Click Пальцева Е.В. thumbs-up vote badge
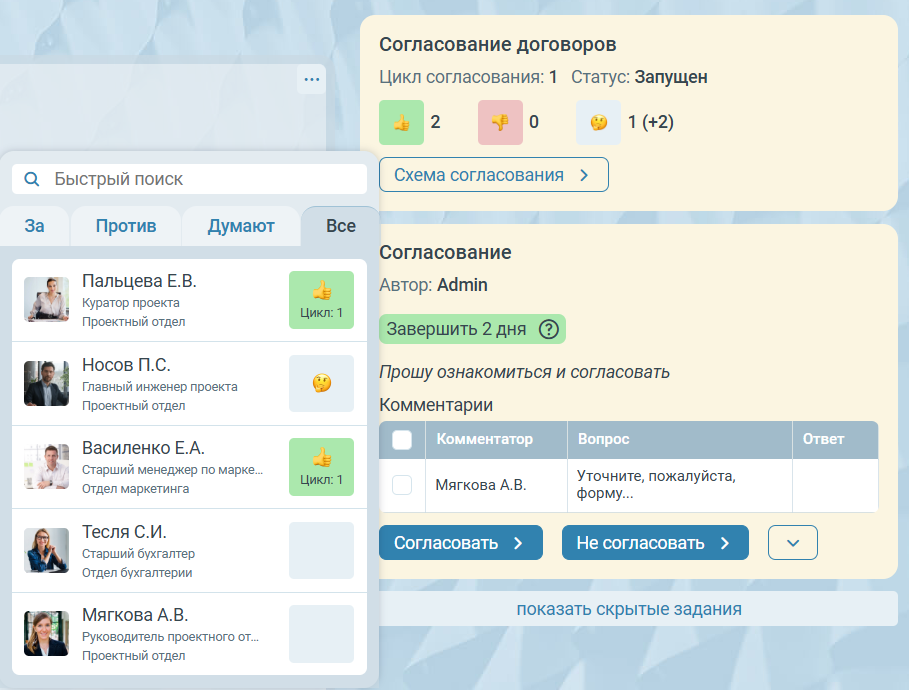The image size is (909, 690). 321,300
